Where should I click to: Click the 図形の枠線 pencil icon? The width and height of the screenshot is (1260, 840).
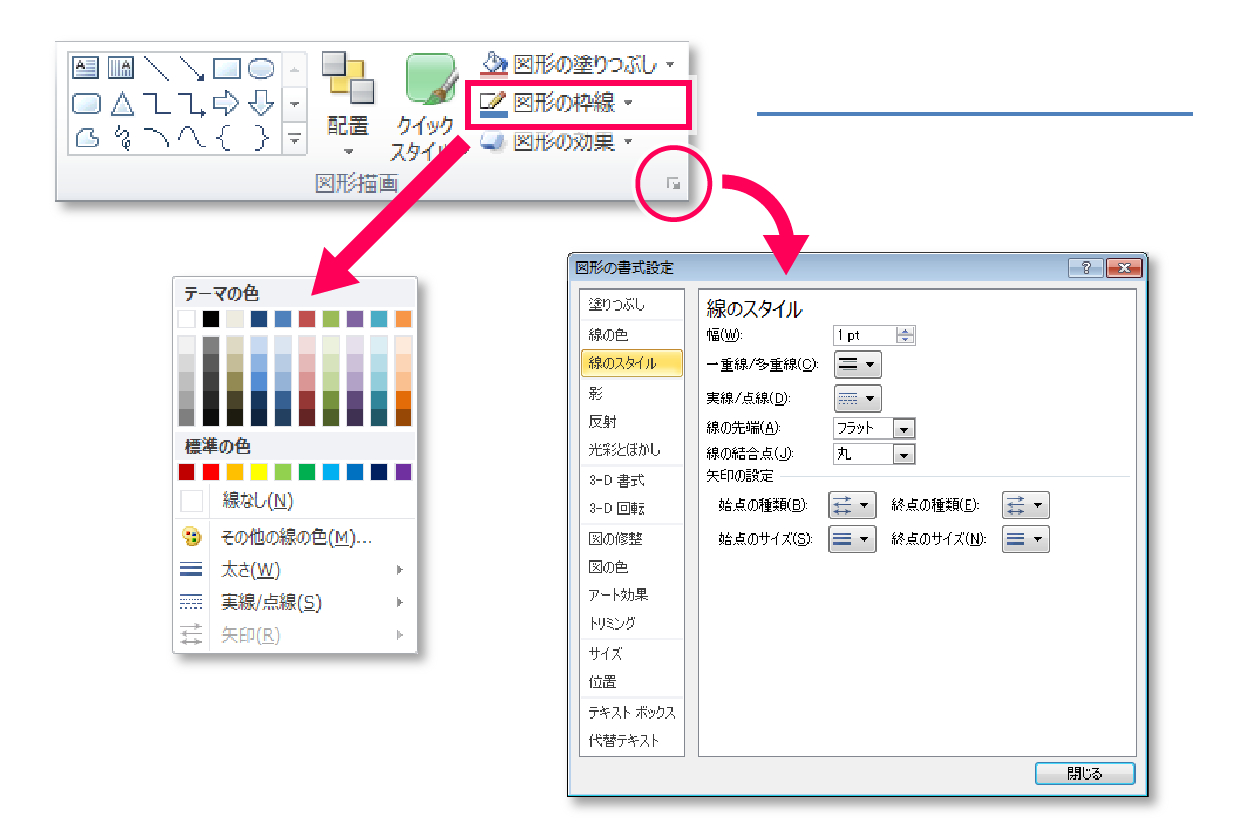tap(494, 103)
